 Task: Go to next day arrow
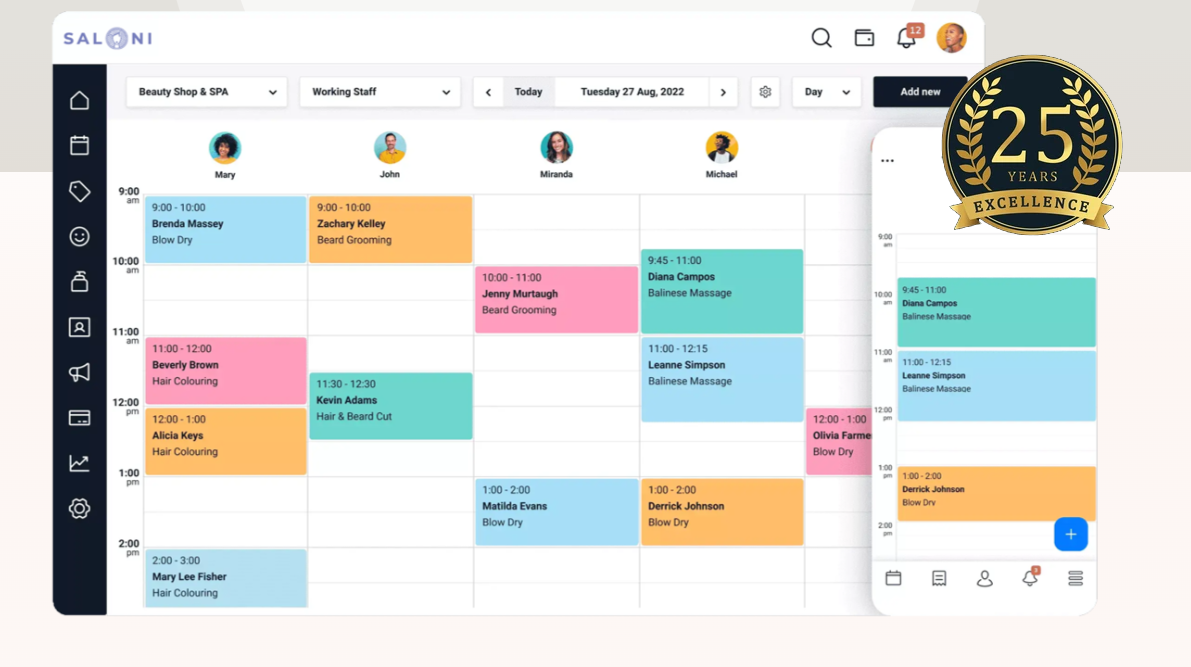point(723,92)
